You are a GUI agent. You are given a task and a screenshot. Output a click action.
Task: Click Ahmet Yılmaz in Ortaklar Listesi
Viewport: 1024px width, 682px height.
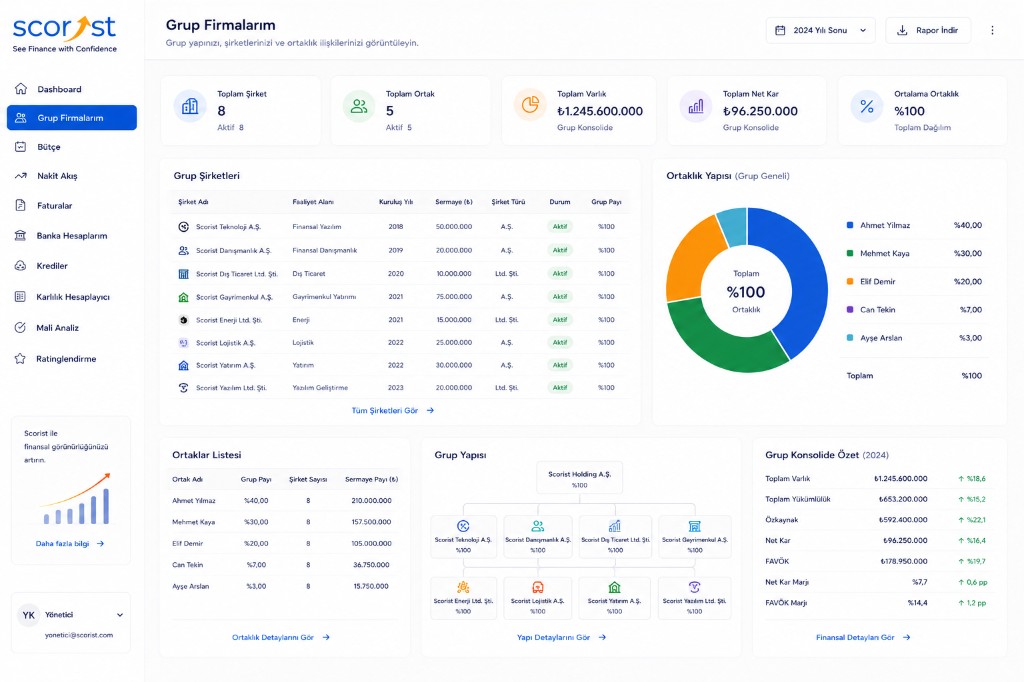193,500
